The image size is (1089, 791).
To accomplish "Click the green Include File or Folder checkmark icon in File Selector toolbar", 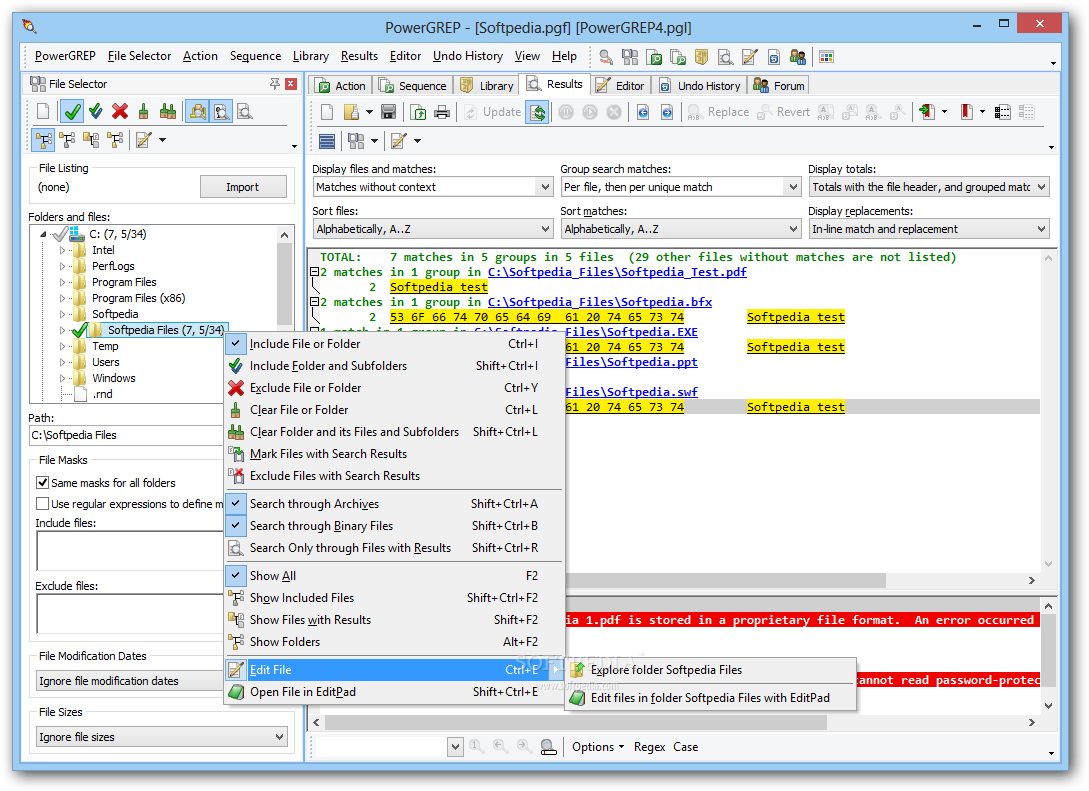I will [x=72, y=111].
